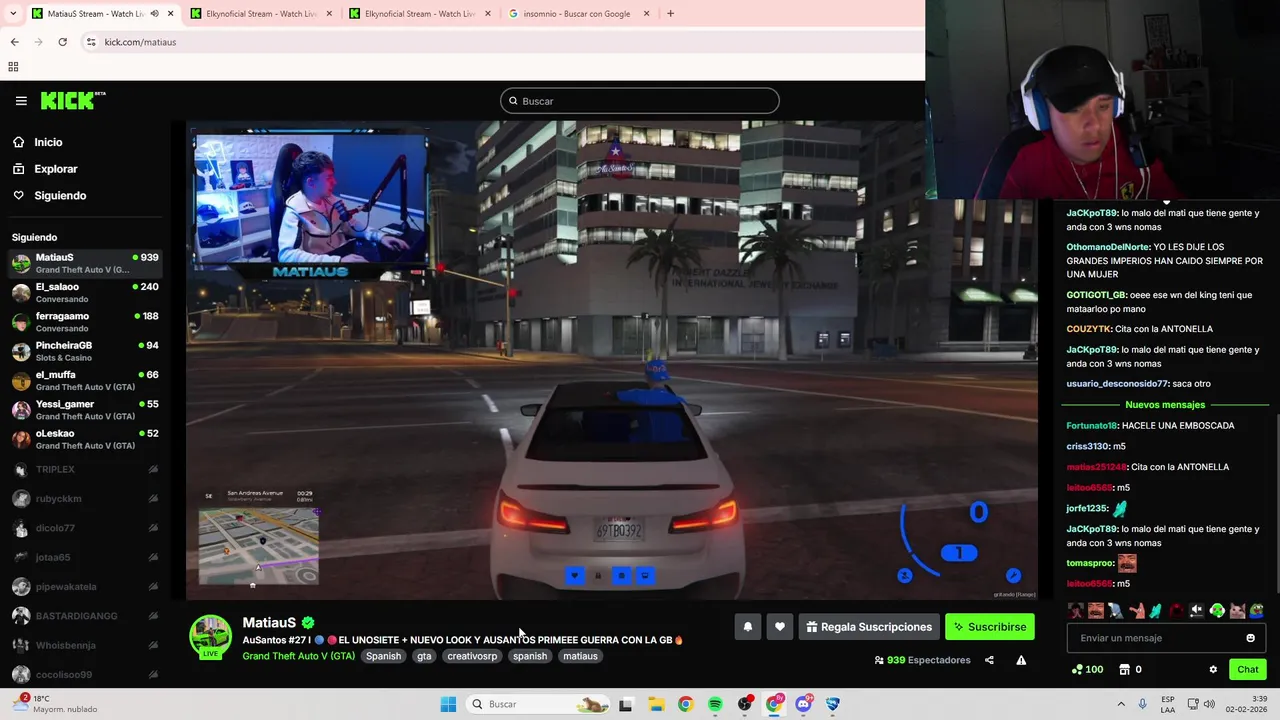Screen dimensions: 1280x720
Task: Open the Grand Theft Auto V (GTA) category link
Action: point(298,656)
